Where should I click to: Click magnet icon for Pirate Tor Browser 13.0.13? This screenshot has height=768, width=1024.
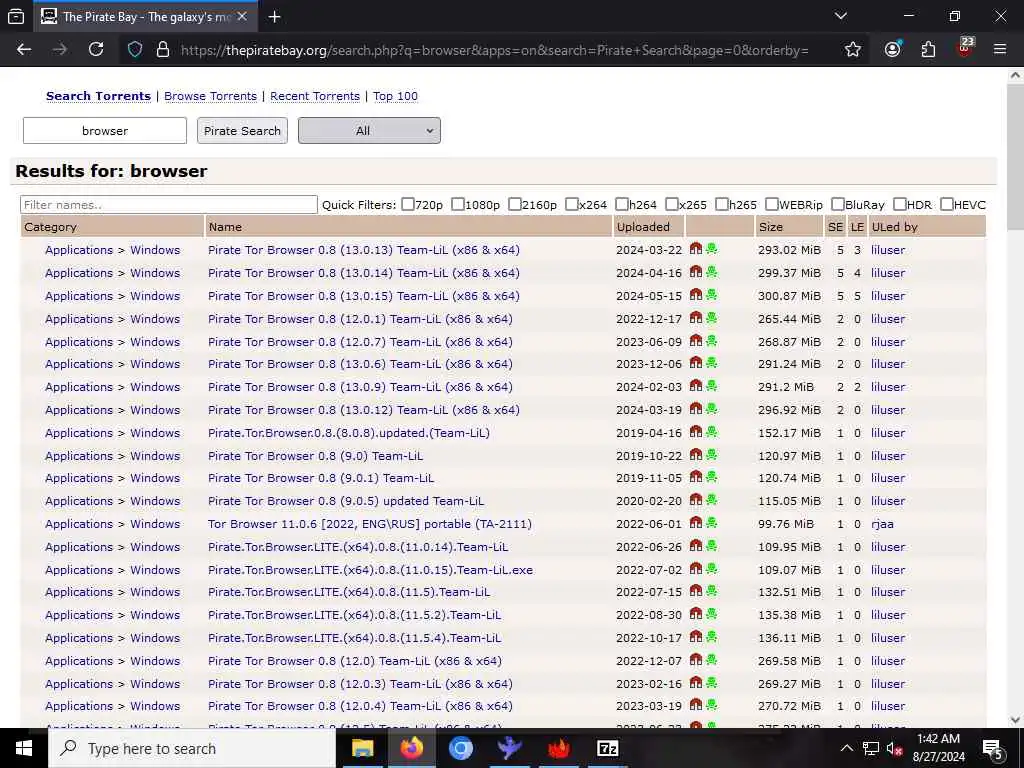tap(696, 249)
